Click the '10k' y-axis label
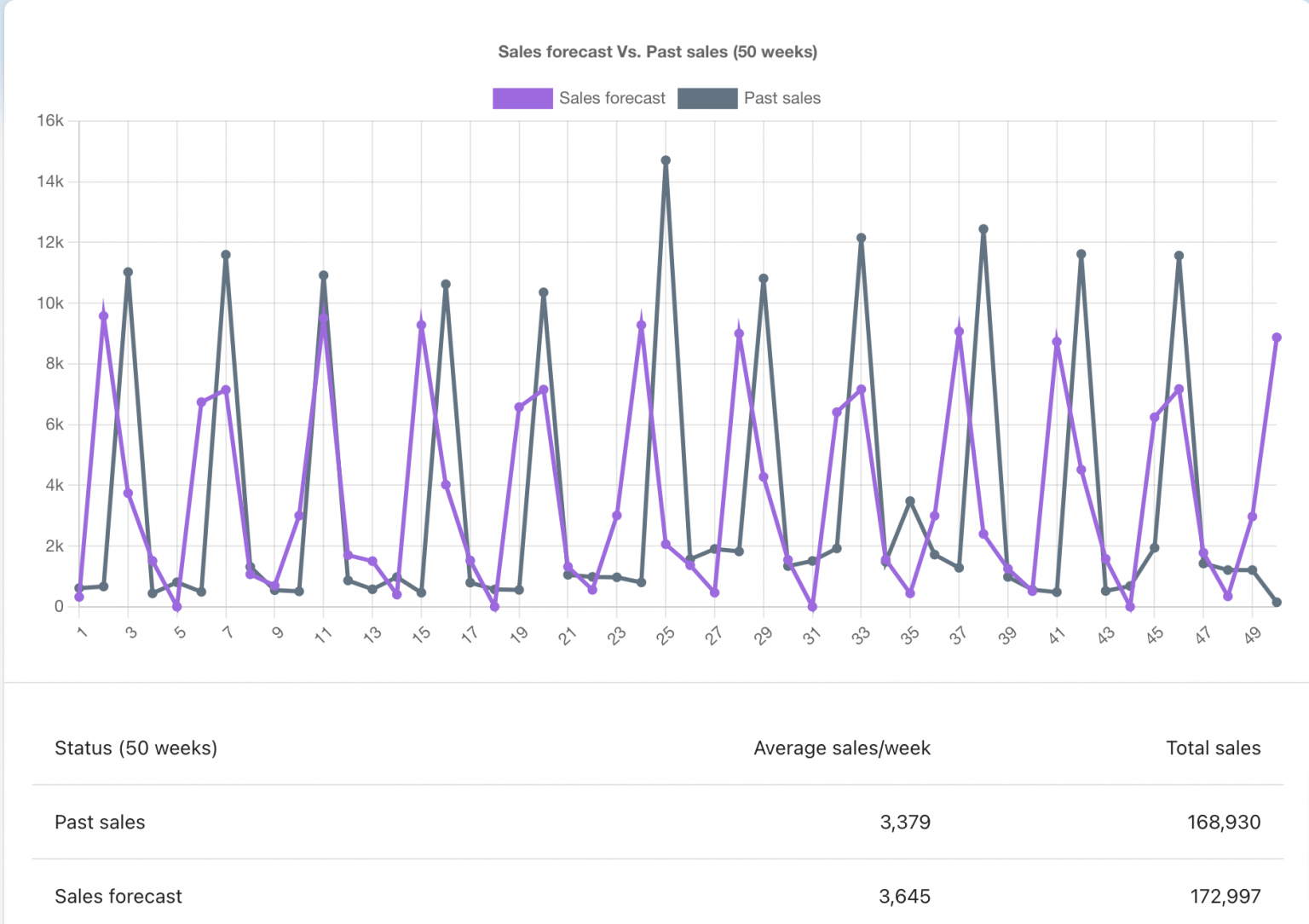The image size is (1309, 924). [x=50, y=303]
